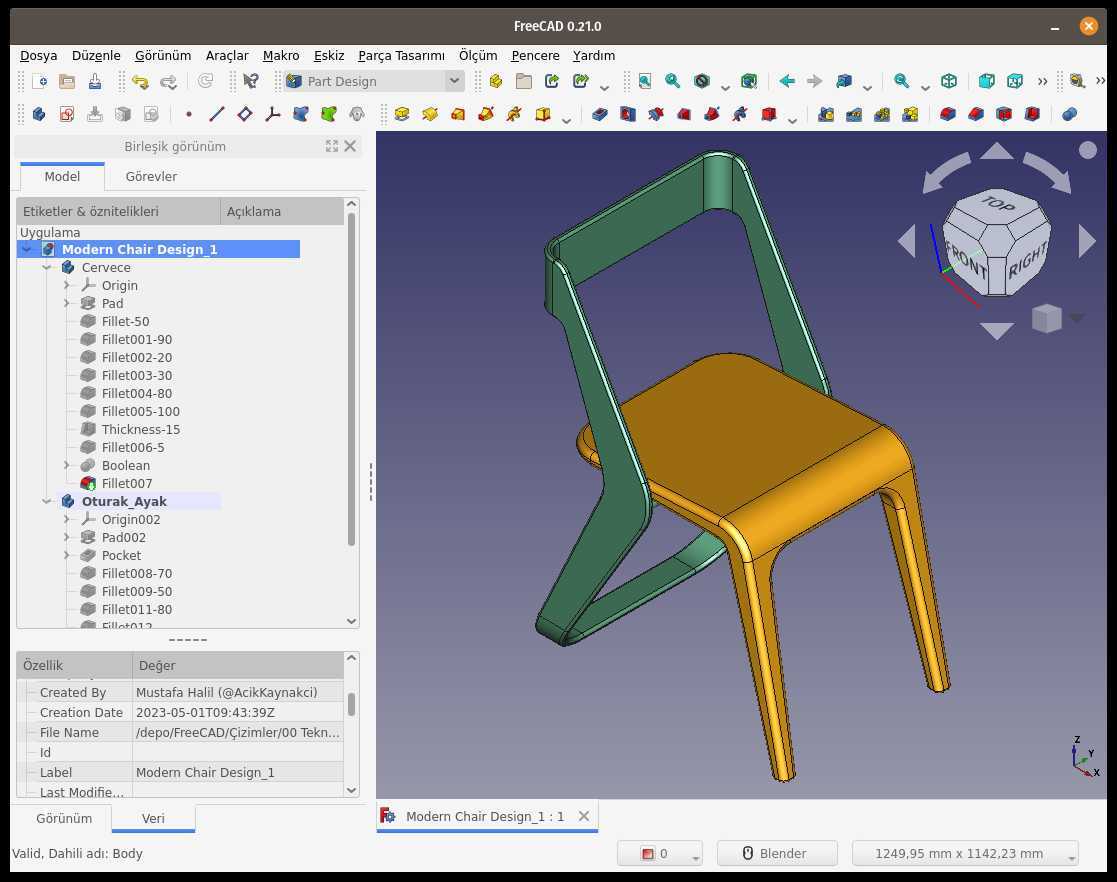Click the Blender navigation style button
The height and width of the screenshot is (882, 1117).
pyautogui.click(x=776, y=854)
